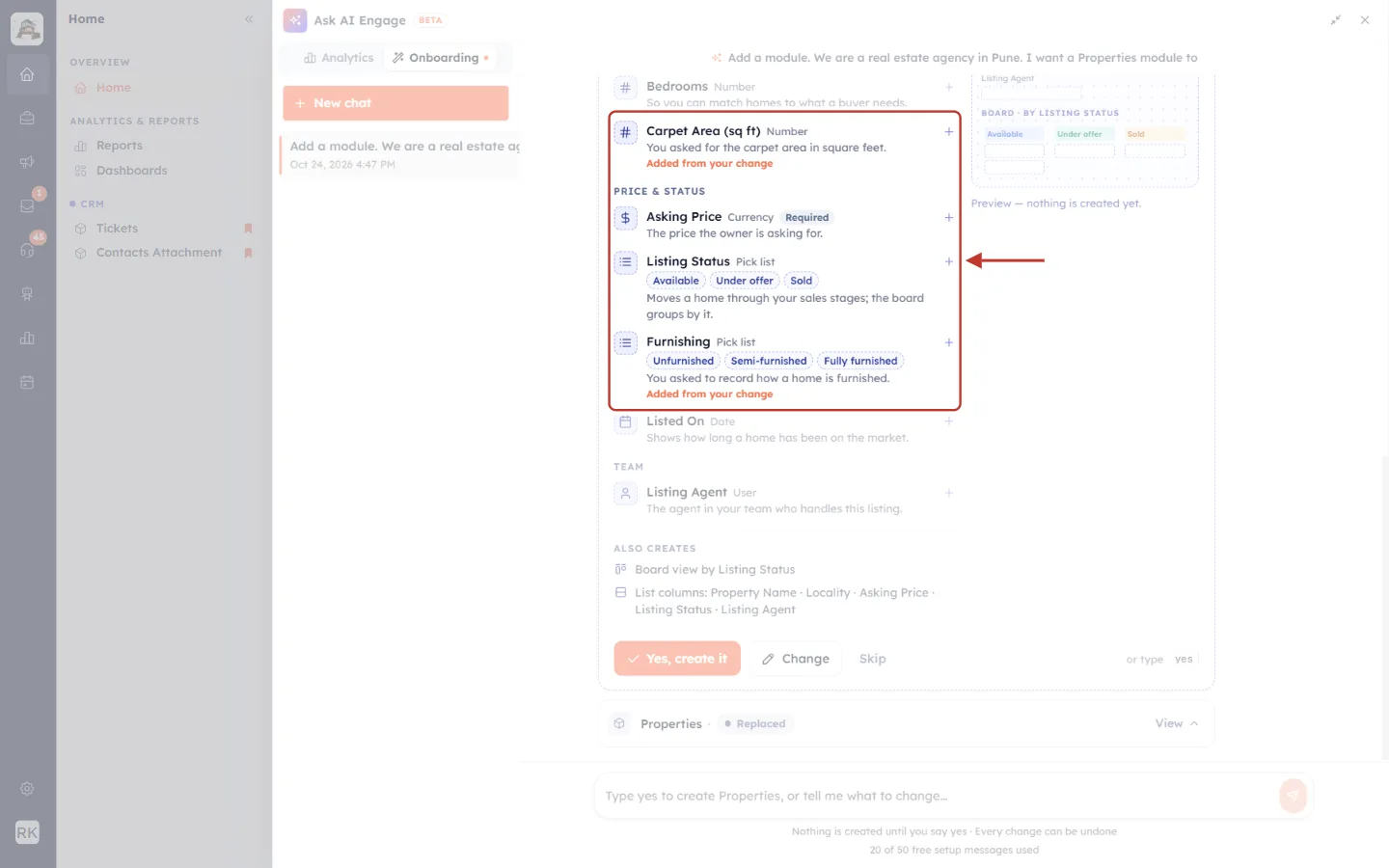Click the Home link under Overview
The height and width of the screenshot is (868, 1389).
pyautogui.click(x=114, y=88)
